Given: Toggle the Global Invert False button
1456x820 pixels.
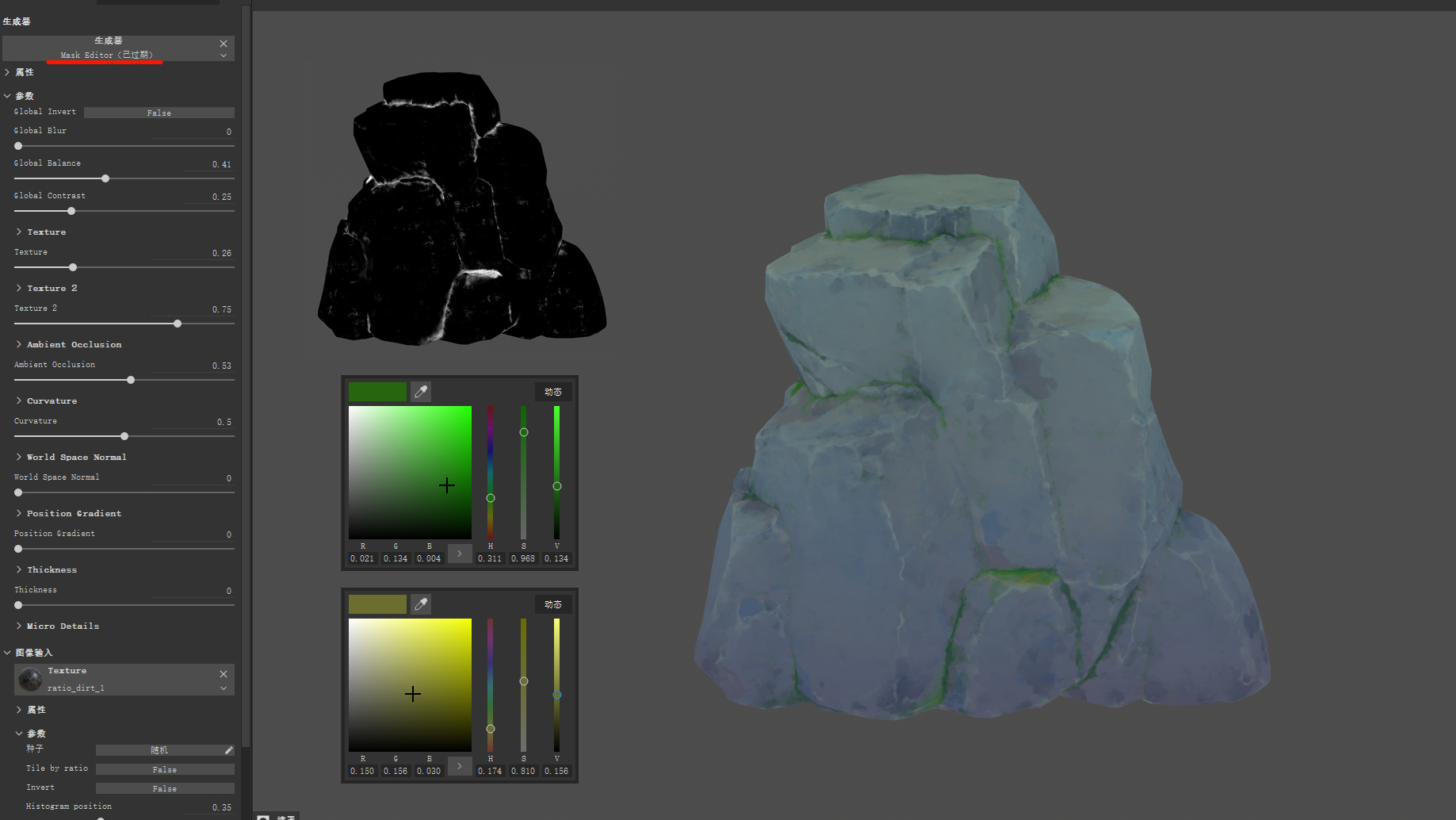Looking at the screenshot, I should coord(159,113).
